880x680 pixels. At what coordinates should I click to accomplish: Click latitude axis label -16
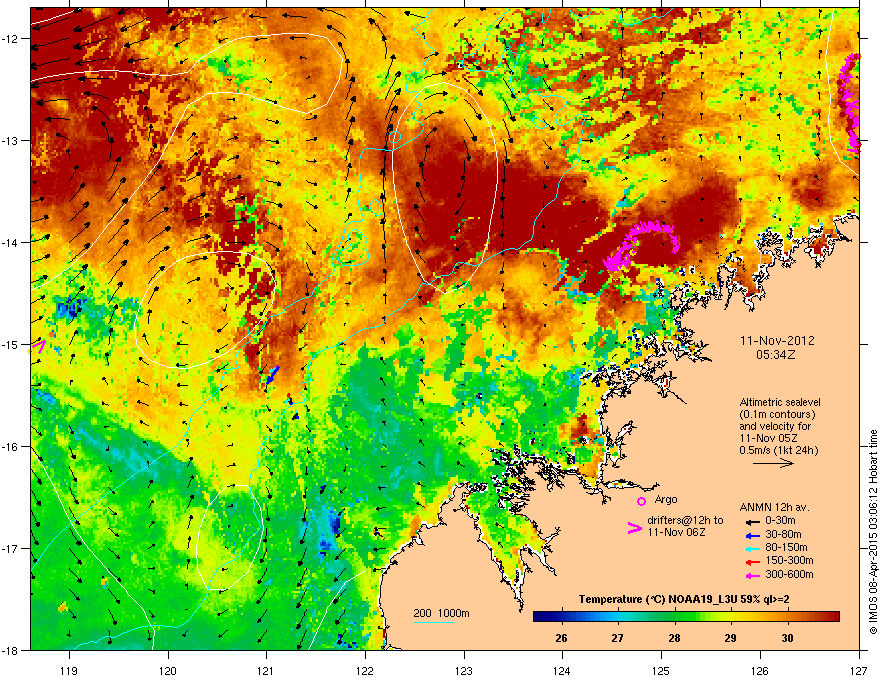10,447
